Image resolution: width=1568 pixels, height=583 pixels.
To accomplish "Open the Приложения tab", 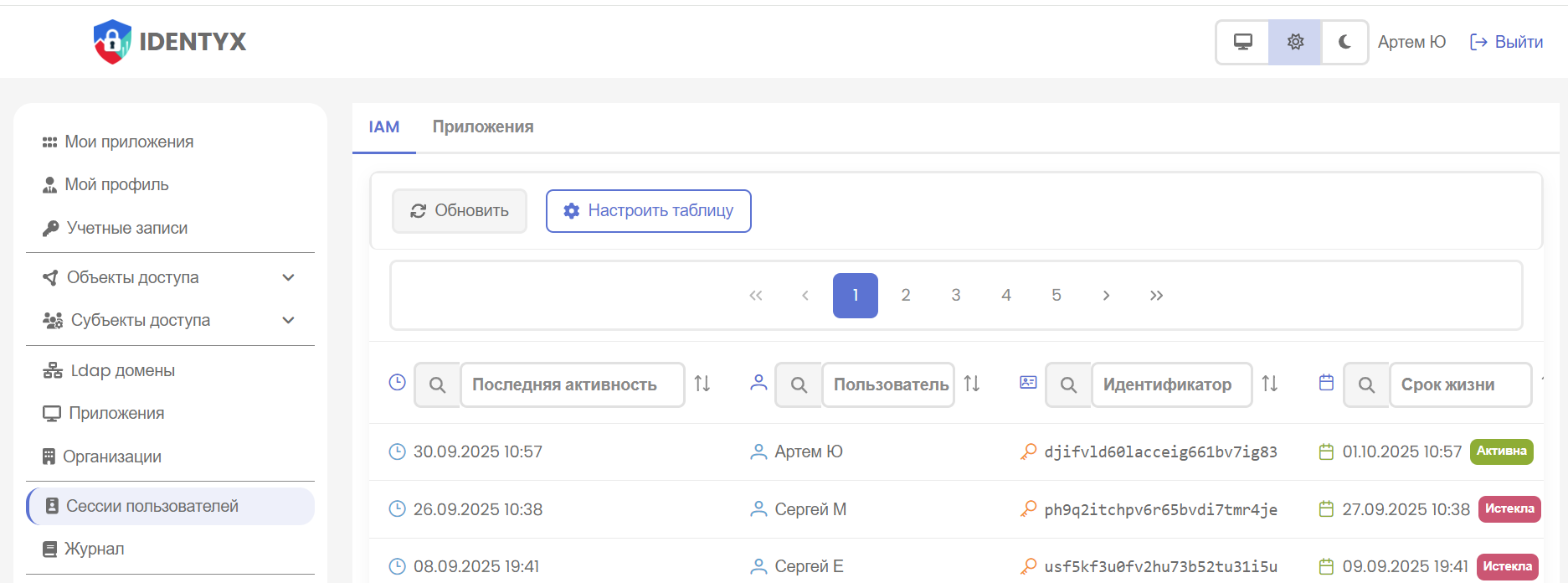I will tap(482, 126).
